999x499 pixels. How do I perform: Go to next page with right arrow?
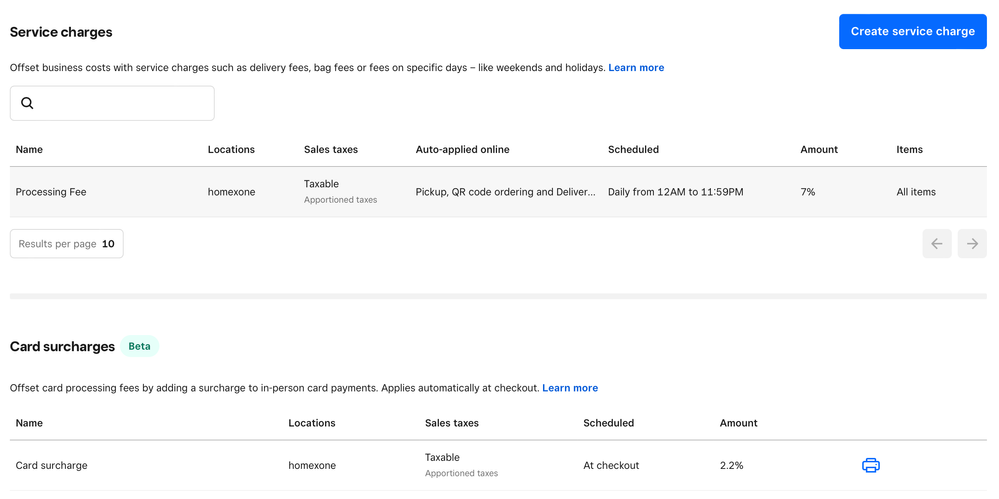tap(972, 244)
